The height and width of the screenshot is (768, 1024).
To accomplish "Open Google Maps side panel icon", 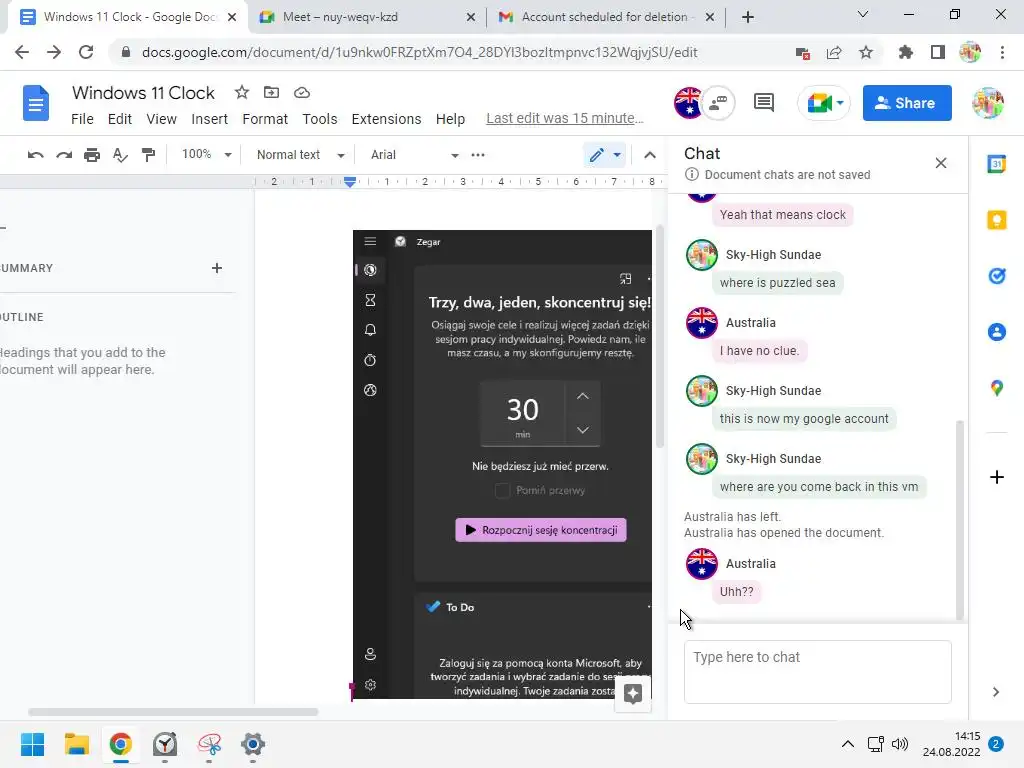I will point(997,389).
